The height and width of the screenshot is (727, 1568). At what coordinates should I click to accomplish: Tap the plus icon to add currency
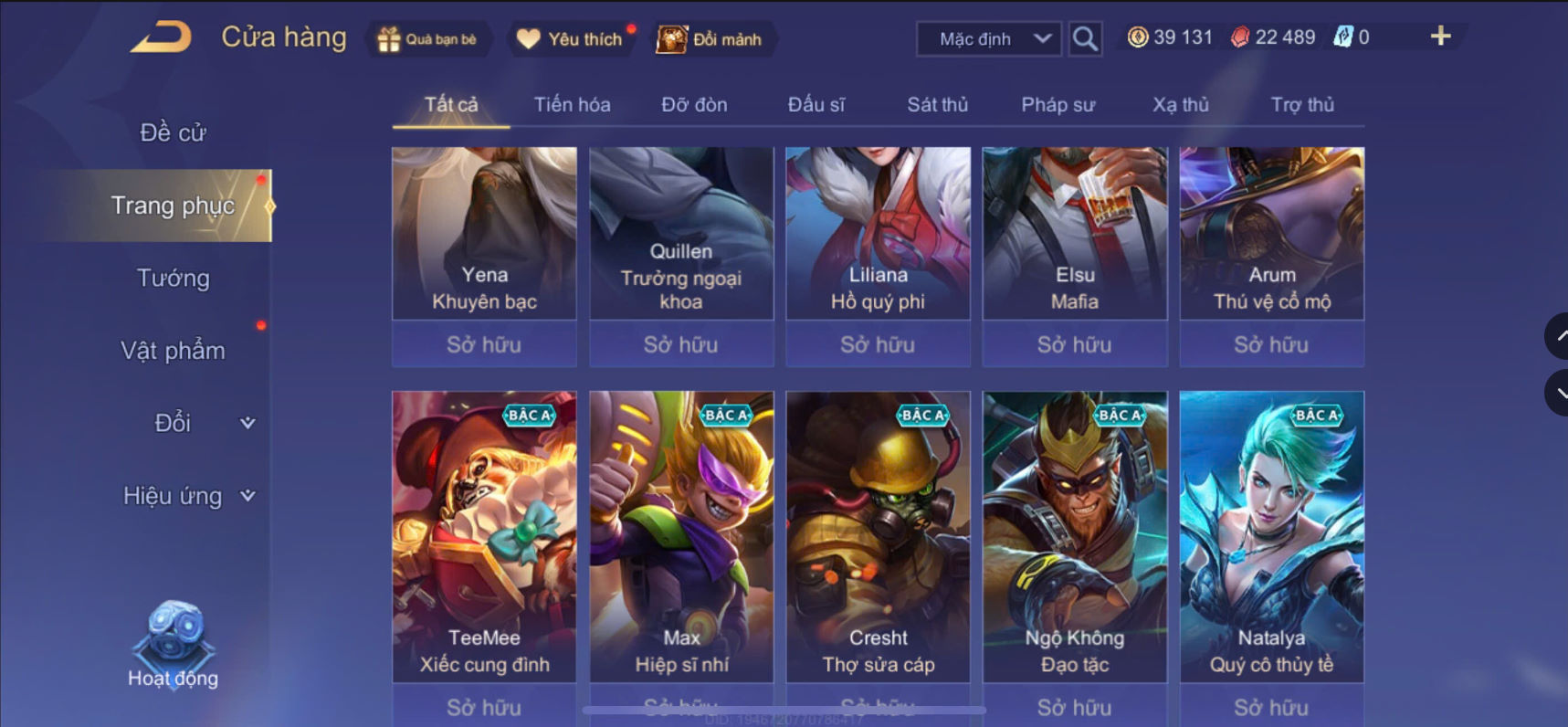pyautogui.click(x=1440, y=37)
